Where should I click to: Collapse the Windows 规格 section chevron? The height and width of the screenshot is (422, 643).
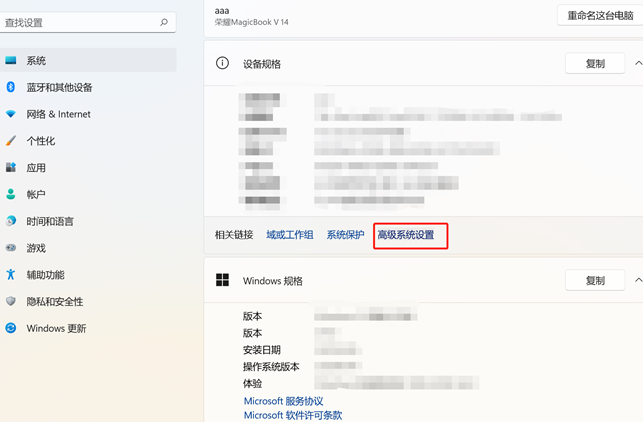638,281
